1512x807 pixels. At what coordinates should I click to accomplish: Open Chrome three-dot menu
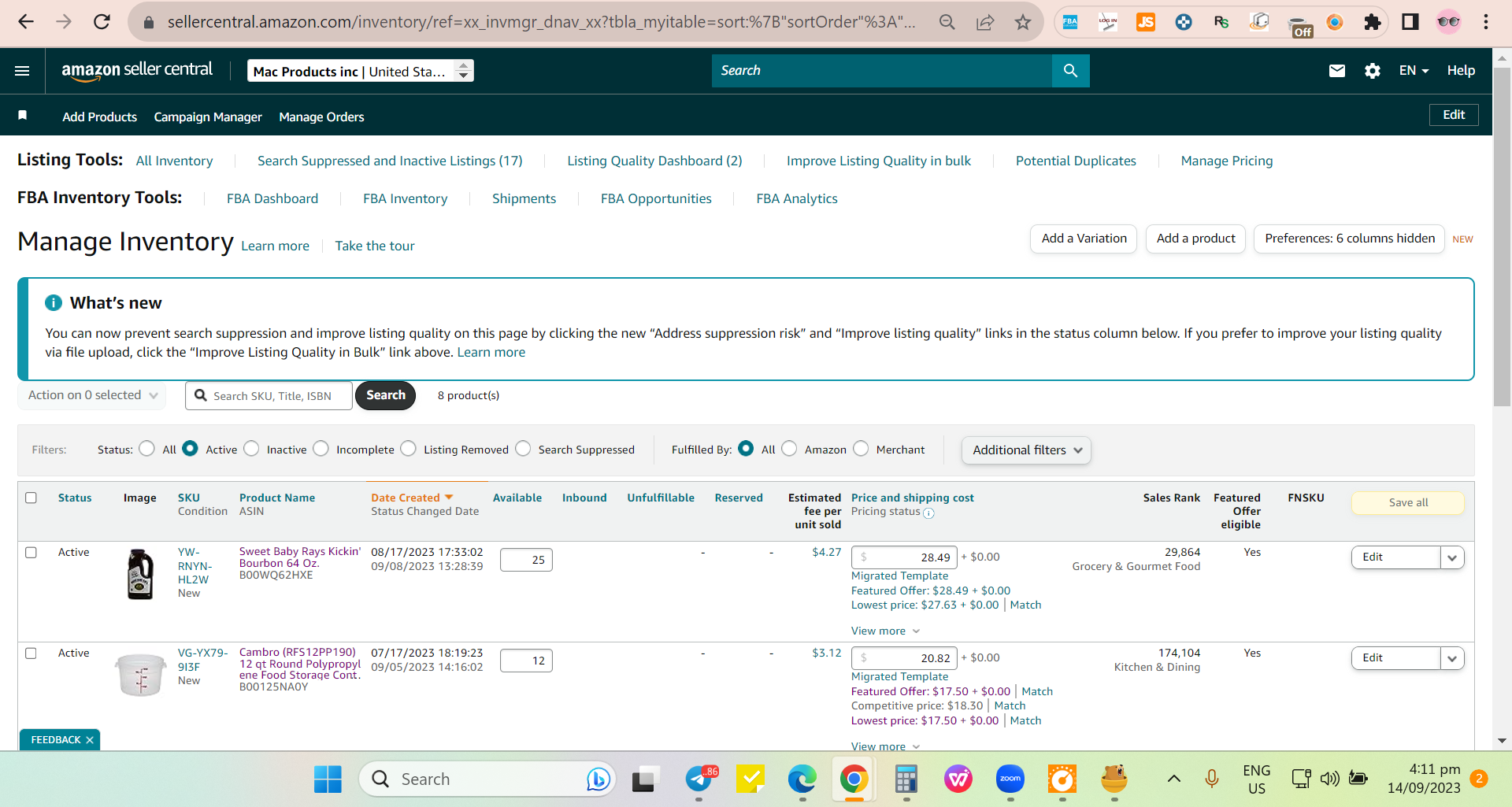[1486, 22]
